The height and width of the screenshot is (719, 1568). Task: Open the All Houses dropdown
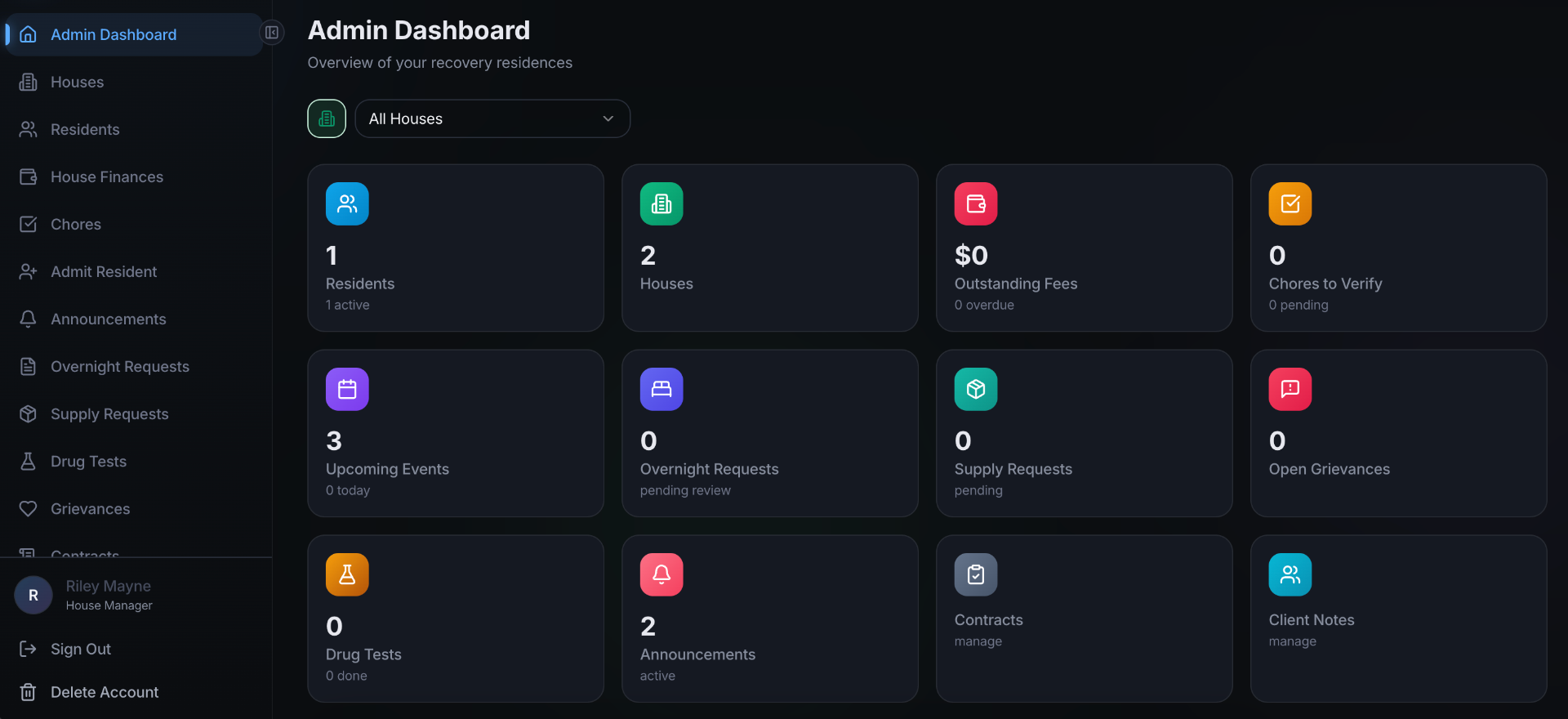point(492,118)
